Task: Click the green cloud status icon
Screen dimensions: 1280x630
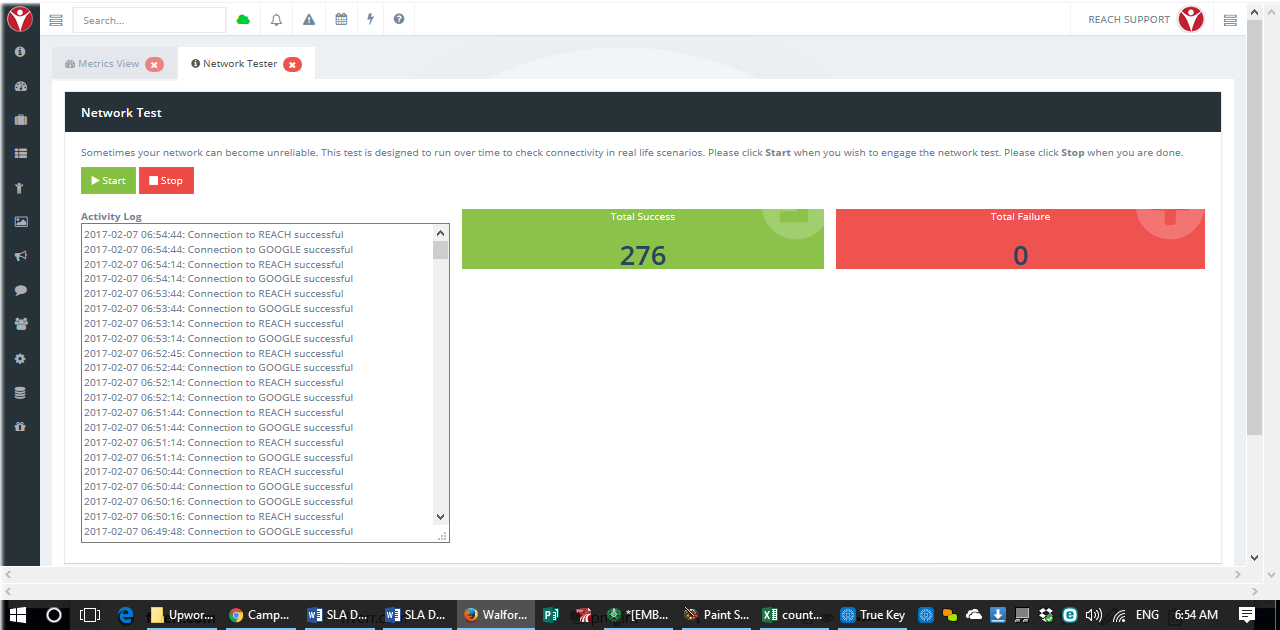Action: [243, 20]
